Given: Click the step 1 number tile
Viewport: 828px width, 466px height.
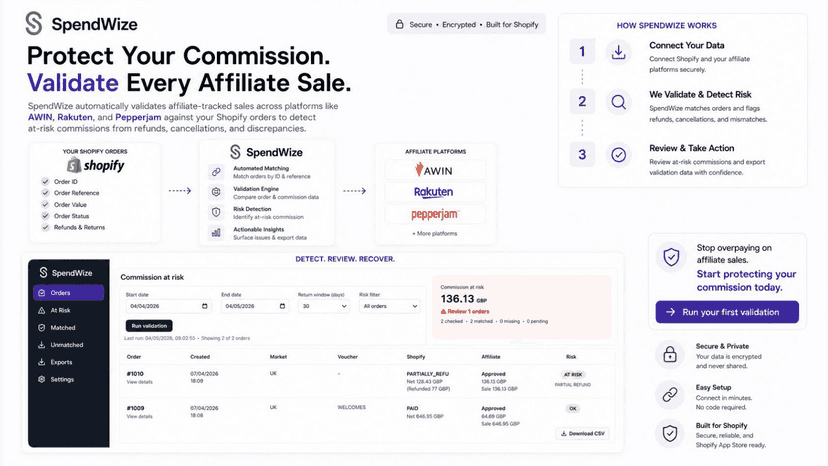Looking at the screenshot, I should [x=582, y=52].
